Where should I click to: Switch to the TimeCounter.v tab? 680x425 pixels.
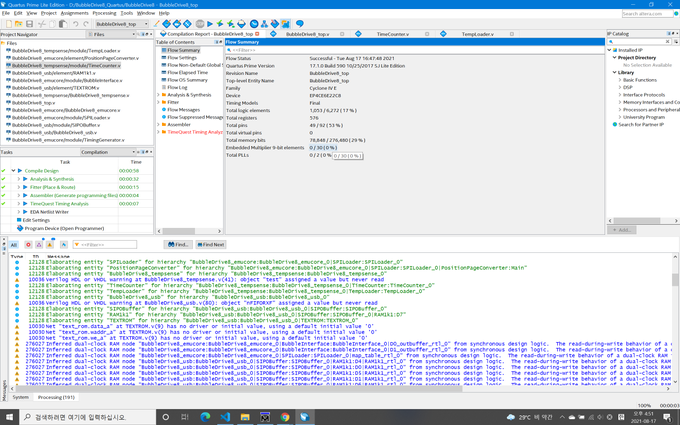(392, 34)
